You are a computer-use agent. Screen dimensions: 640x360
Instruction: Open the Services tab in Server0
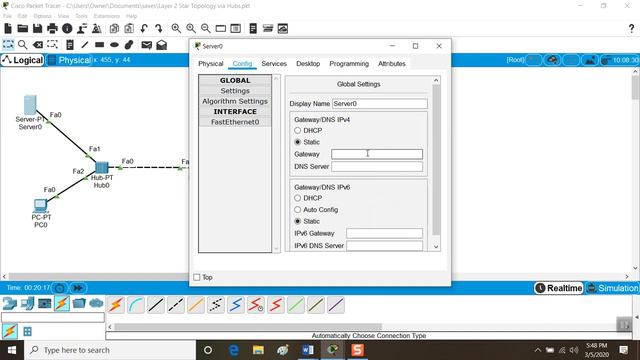pos(274,64)
